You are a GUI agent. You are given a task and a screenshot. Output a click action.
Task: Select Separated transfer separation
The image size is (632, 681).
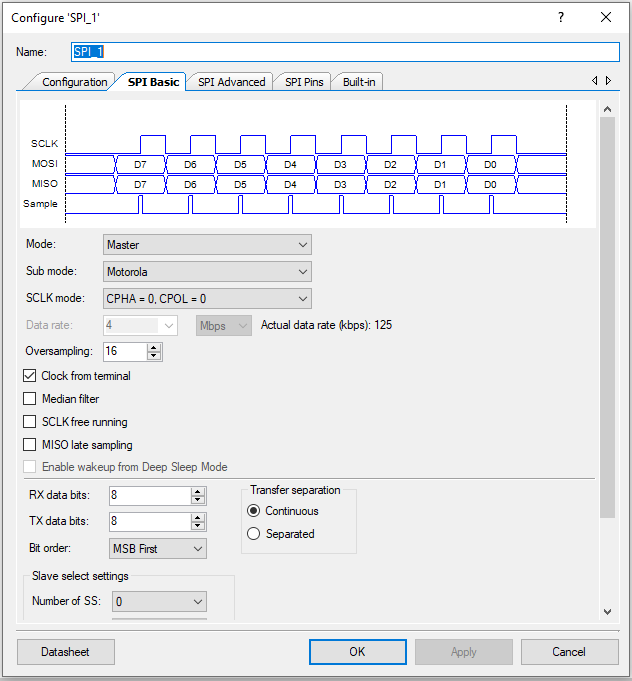[253, 534]
